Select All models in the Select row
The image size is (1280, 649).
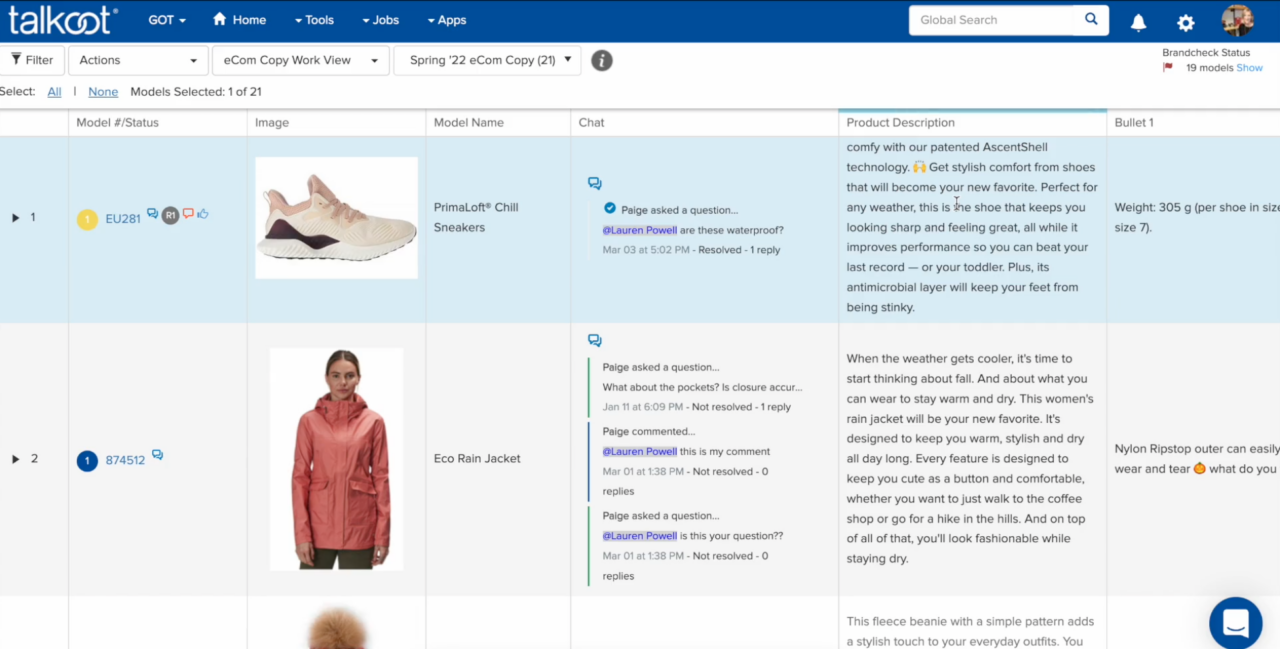[x=54, y=91]
